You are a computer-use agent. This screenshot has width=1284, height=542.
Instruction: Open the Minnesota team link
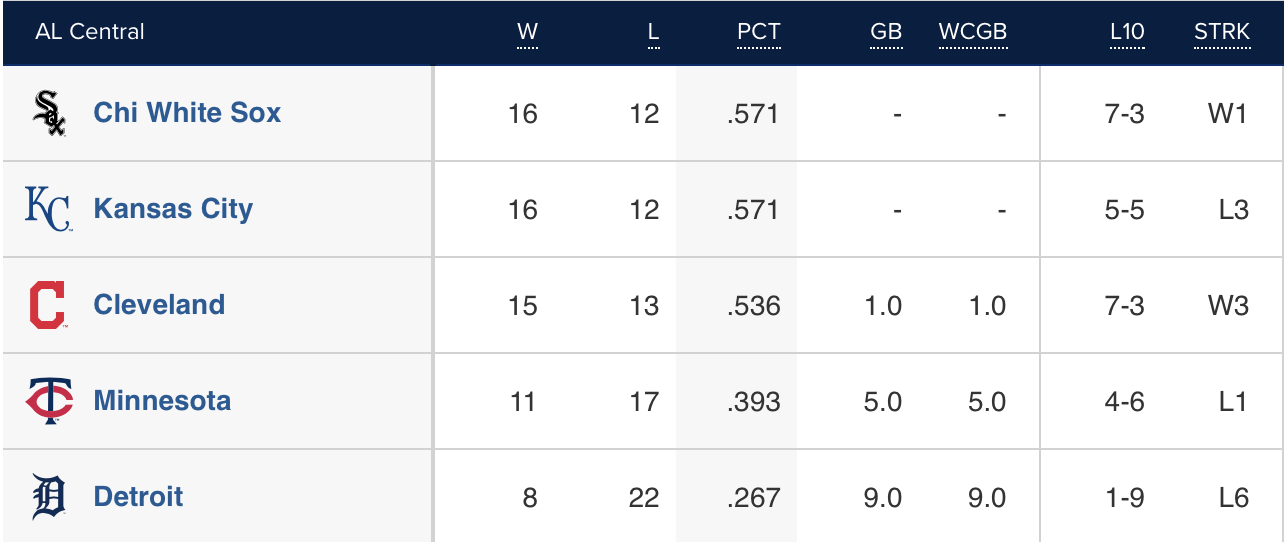(x=162, y=401)
